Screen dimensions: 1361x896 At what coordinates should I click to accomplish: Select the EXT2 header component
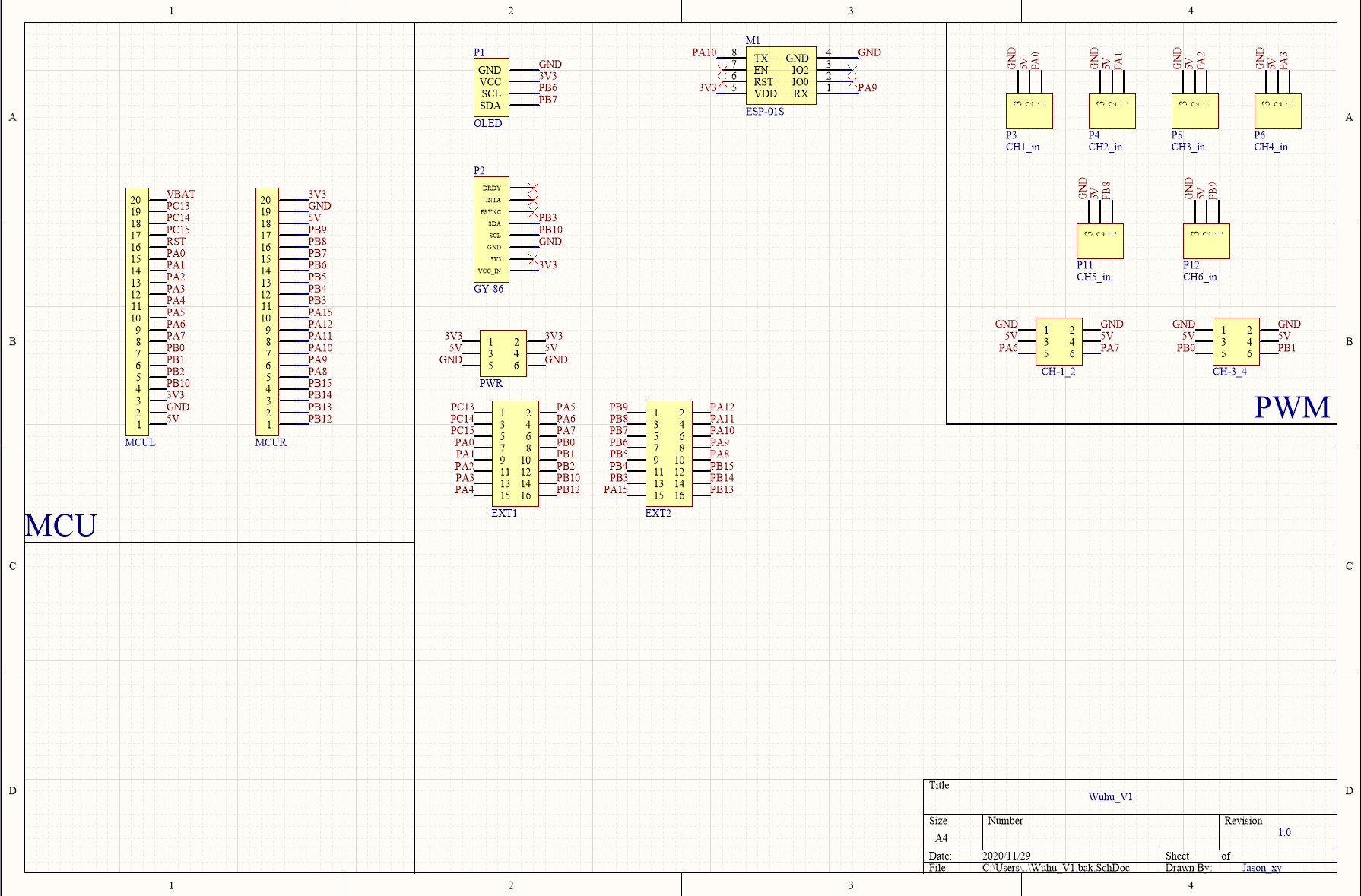coord(669,454)
